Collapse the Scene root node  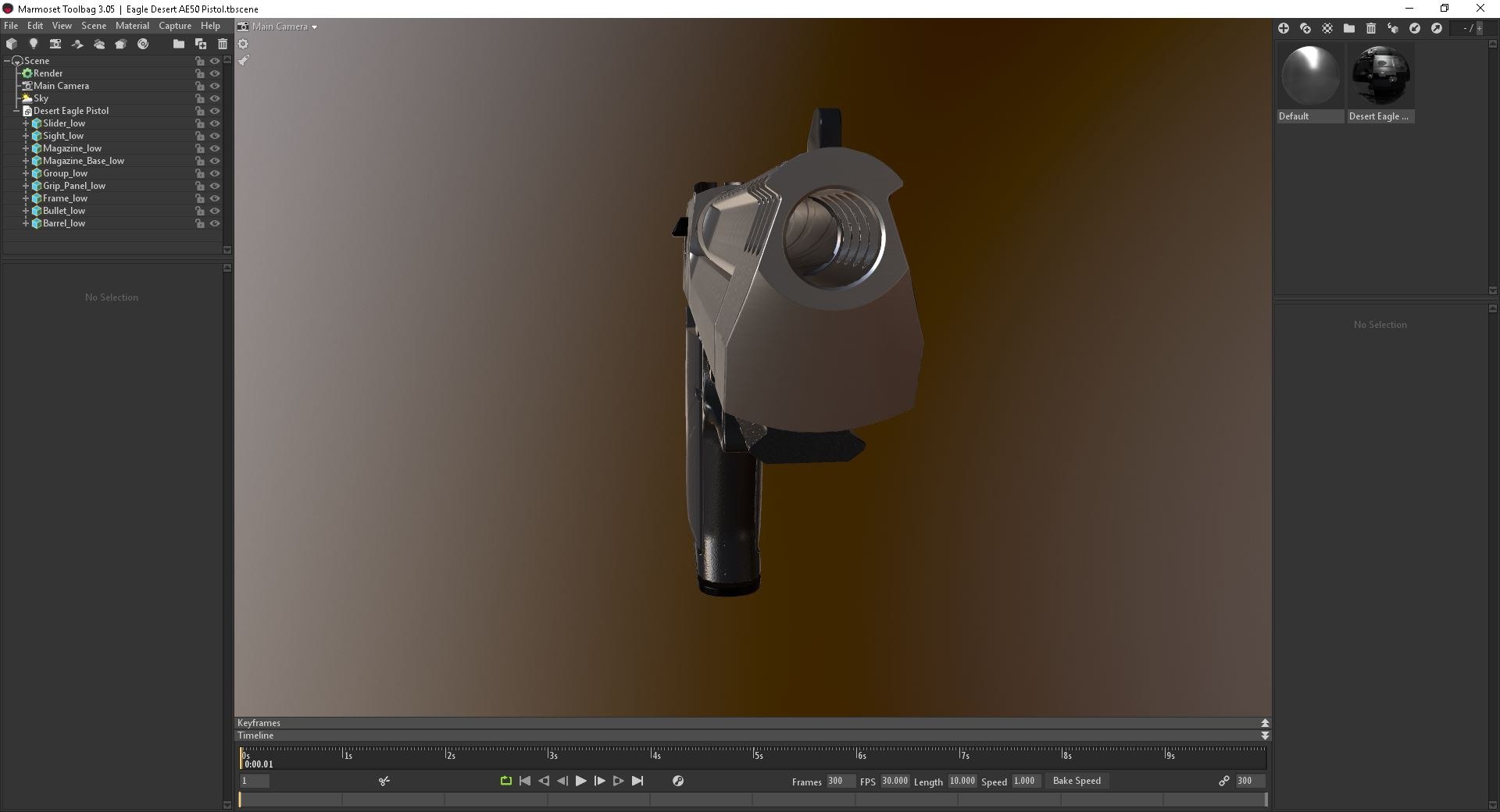coord(7,61)
